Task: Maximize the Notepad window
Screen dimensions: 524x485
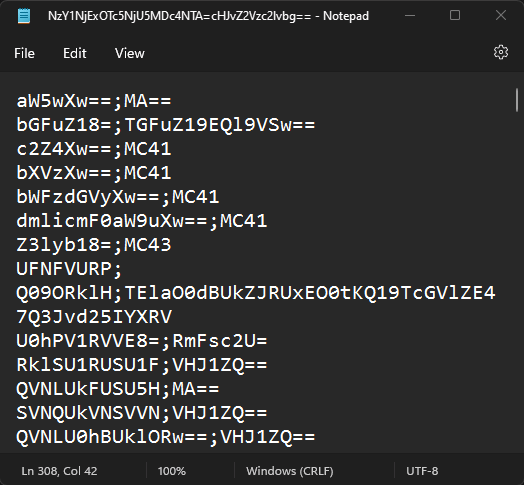Action: point(455,15)
